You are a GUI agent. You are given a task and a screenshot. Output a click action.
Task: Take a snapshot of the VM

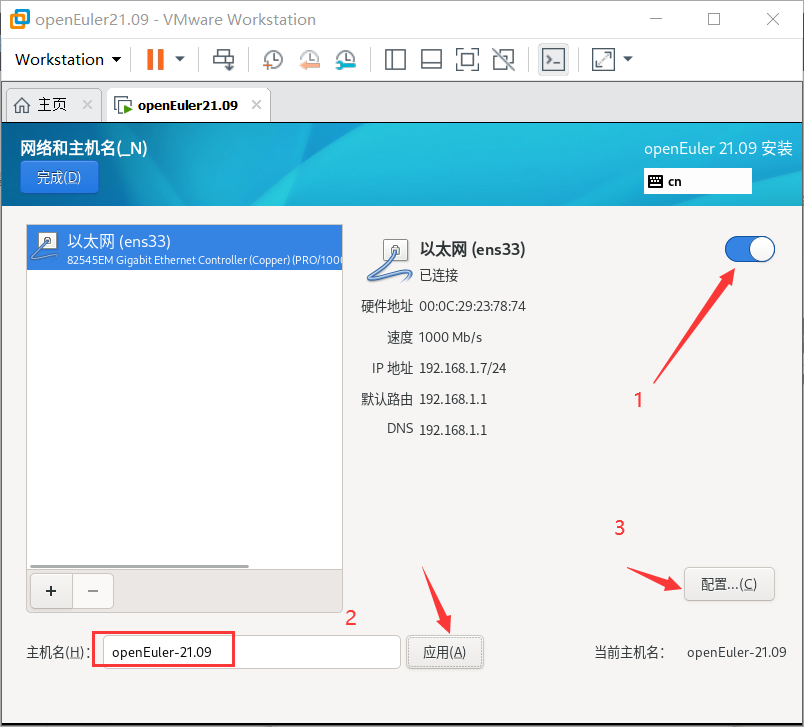coord(272,59)
